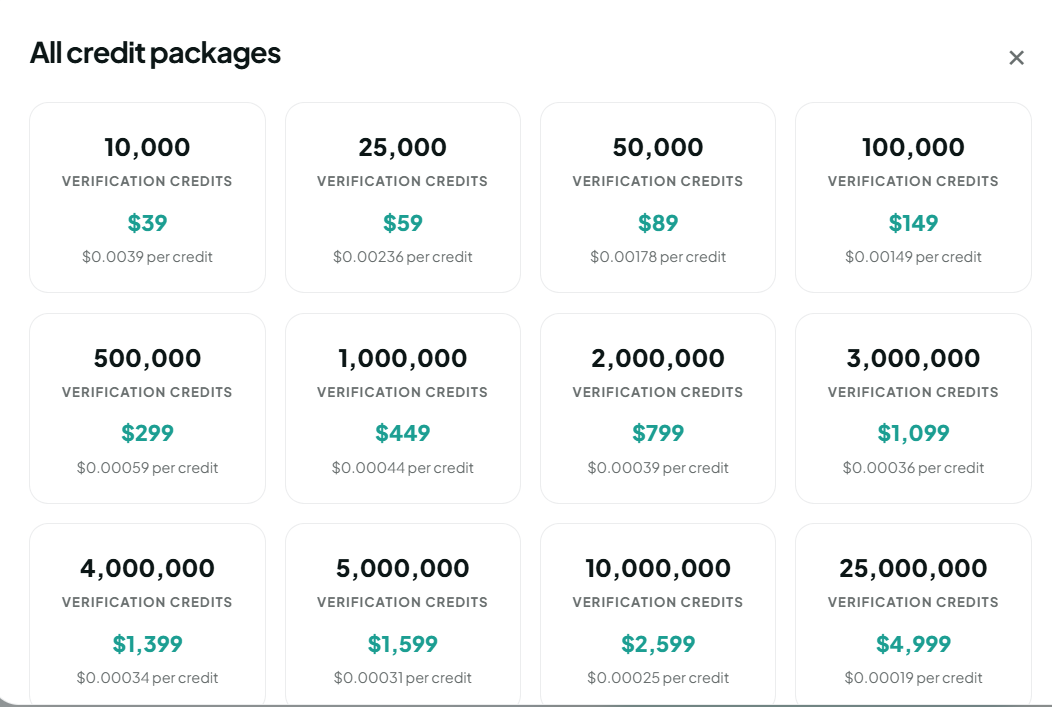Close the All credit packages dialog
This screenshot has height=707, width=1052.
coord(1016,58)
